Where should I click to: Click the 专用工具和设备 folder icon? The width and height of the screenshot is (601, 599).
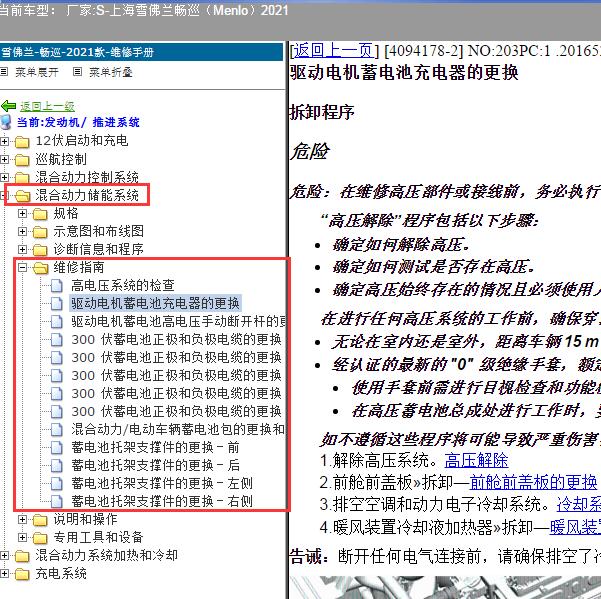coord(40,538)
